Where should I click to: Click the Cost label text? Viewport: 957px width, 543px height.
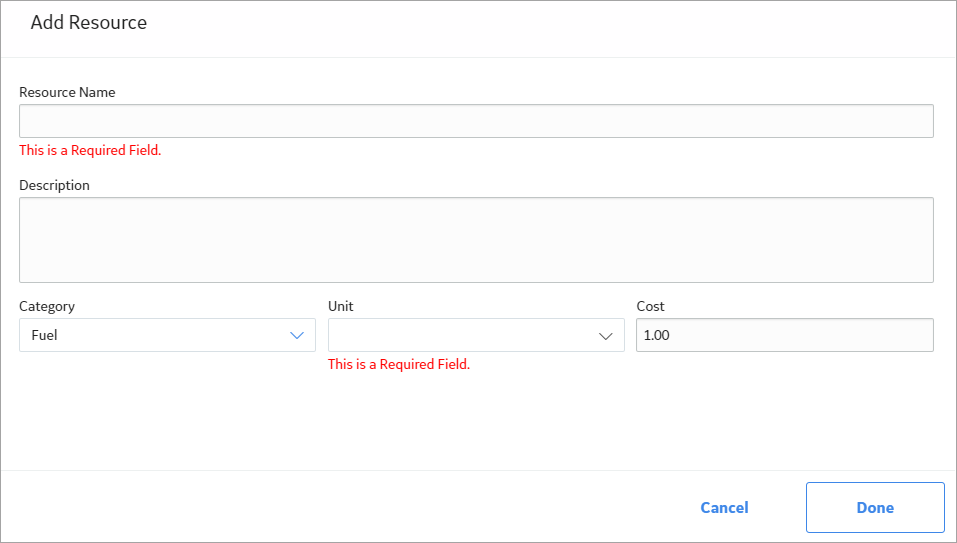[651, 306]
